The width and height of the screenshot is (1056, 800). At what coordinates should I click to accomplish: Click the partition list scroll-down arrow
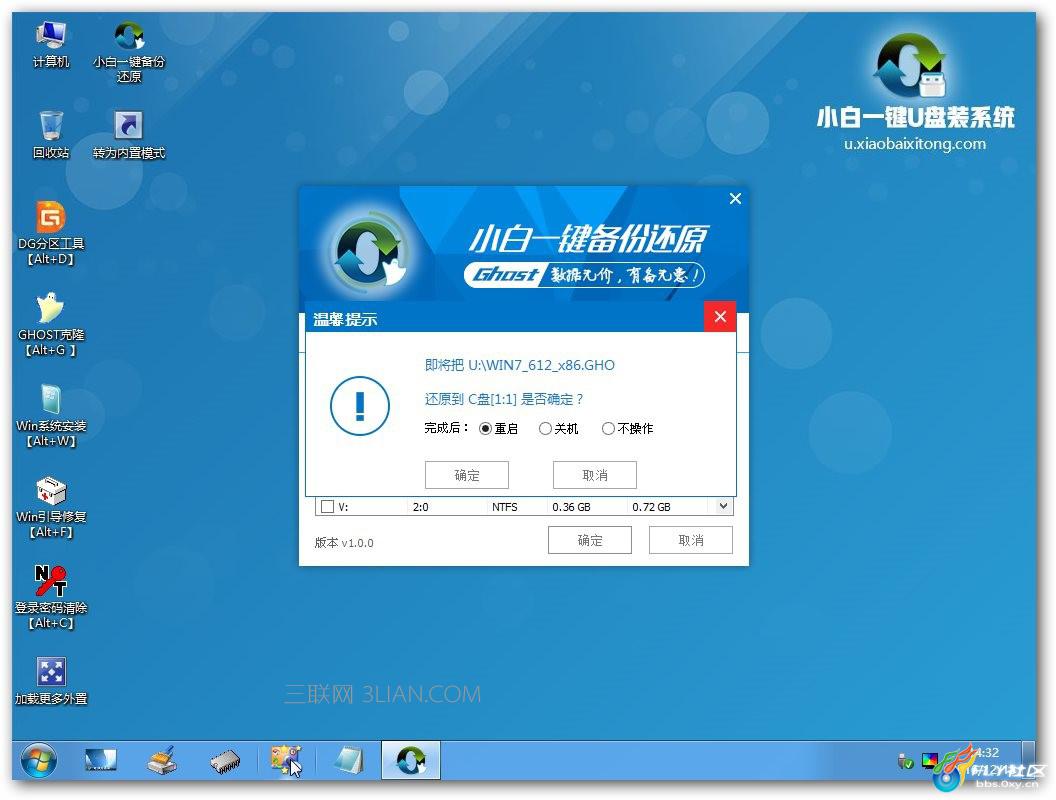click(x=723, y=506)
